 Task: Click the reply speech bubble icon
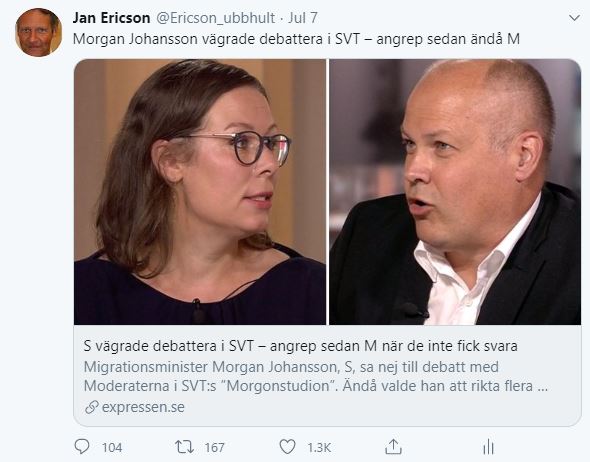82,447
